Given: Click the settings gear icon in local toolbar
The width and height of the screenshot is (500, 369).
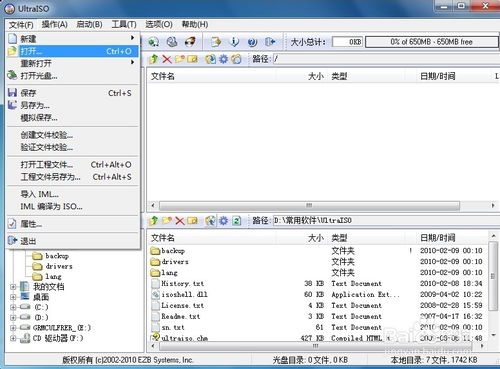Looking at the screenshot, I should pos(224,220).
